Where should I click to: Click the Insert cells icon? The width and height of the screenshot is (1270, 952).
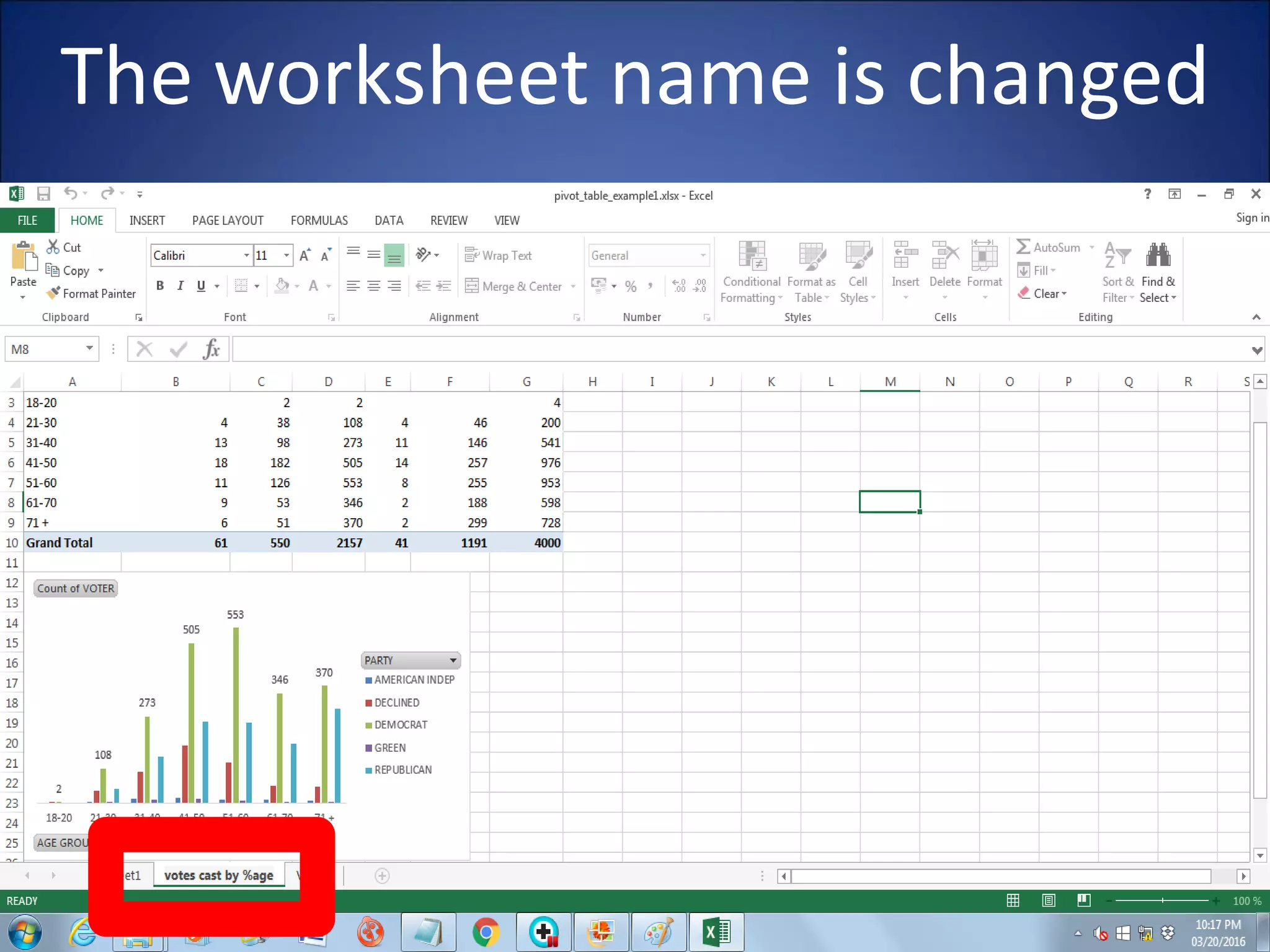pos(905,255)
